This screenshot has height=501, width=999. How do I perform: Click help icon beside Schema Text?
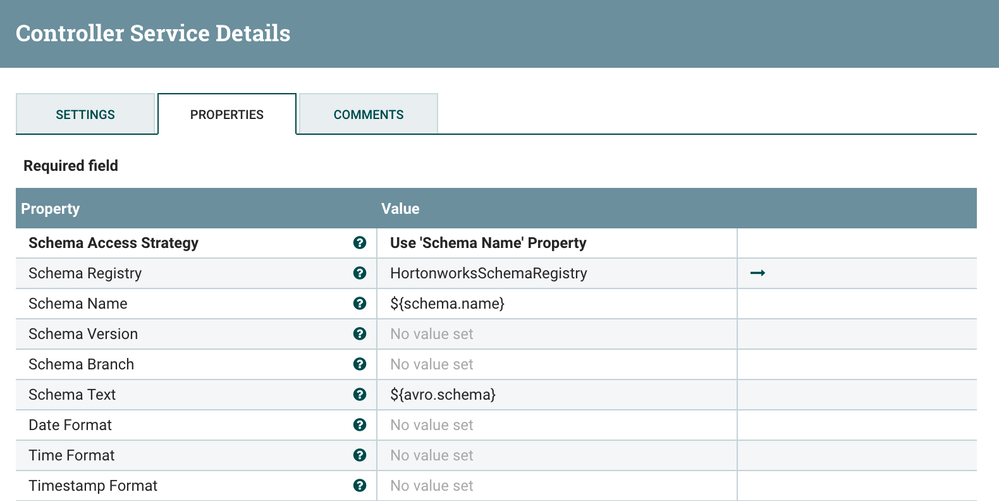[x=360, y=395]
